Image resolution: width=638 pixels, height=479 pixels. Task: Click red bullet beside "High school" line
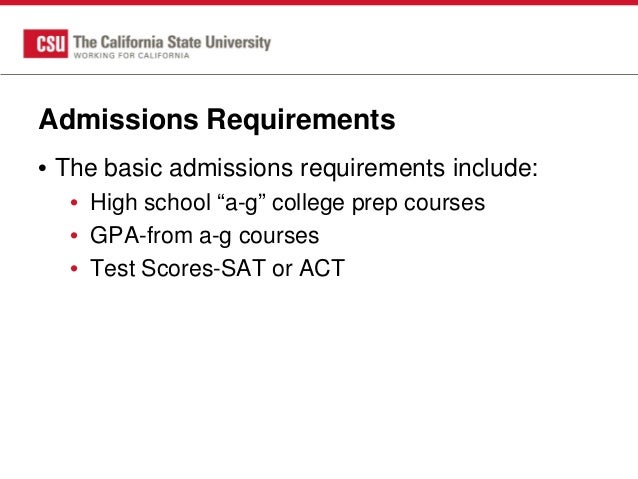tap(74, 202)
